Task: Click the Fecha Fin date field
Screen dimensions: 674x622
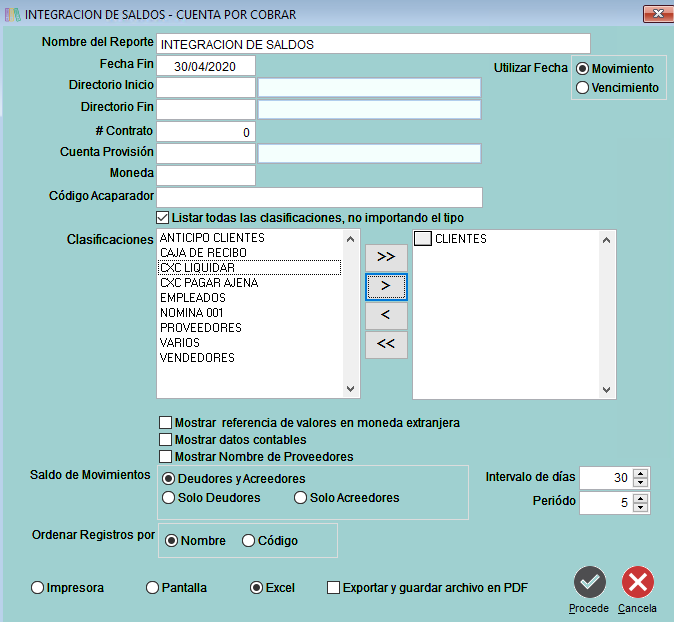Action: click(206, 66)
